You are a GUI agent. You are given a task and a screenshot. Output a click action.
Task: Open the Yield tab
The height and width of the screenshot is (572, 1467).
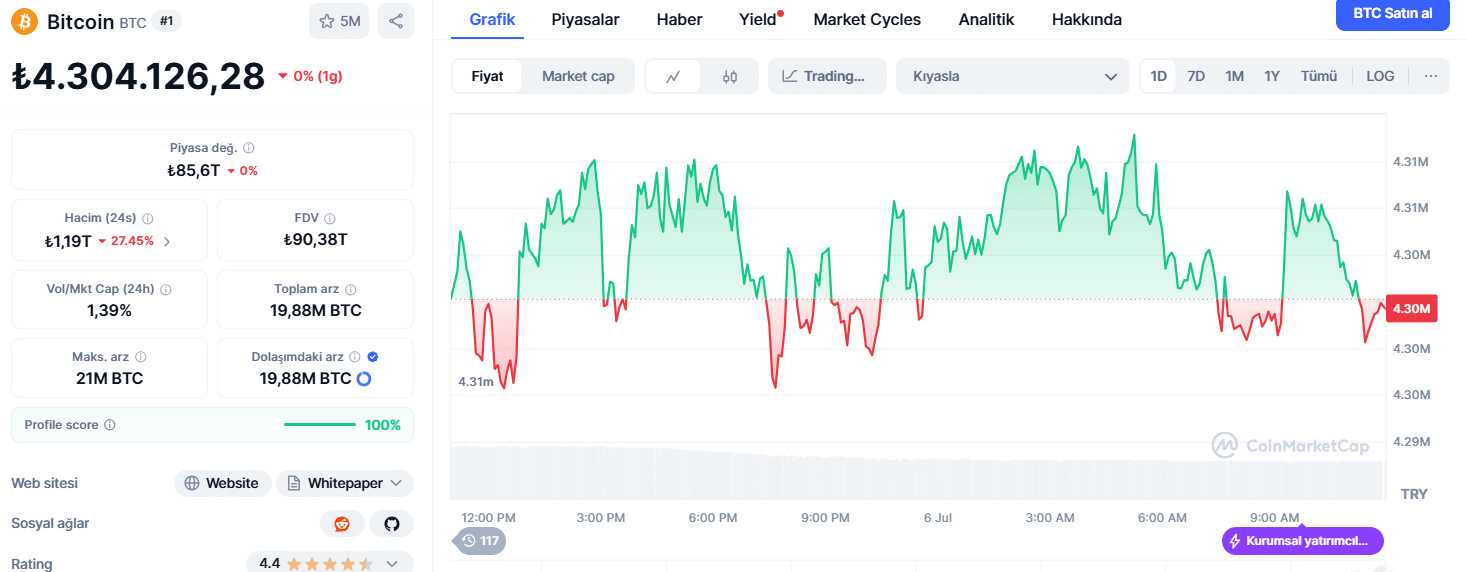(758, 19)
